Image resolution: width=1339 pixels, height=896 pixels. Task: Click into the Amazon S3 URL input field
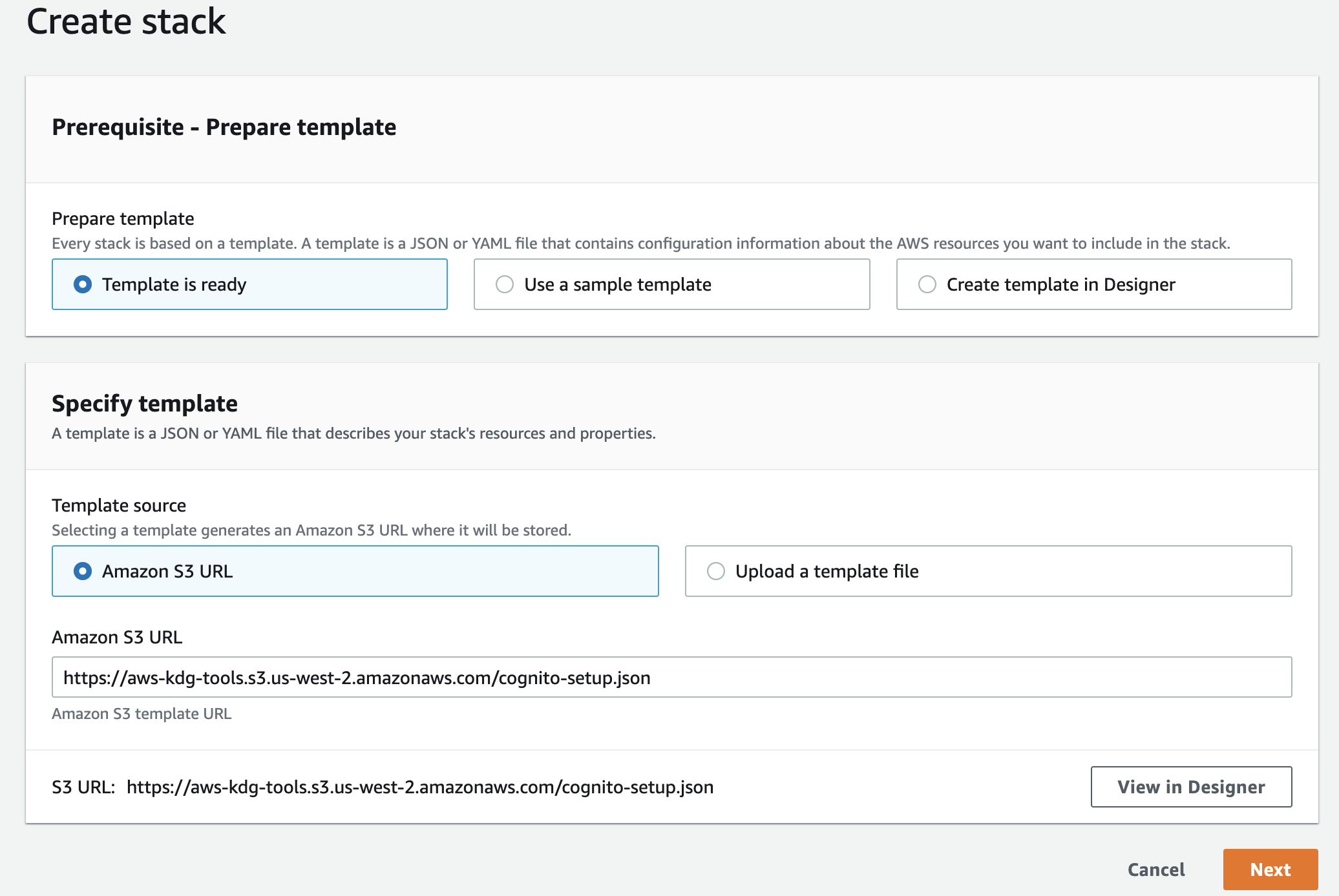[x=671, y=677]
